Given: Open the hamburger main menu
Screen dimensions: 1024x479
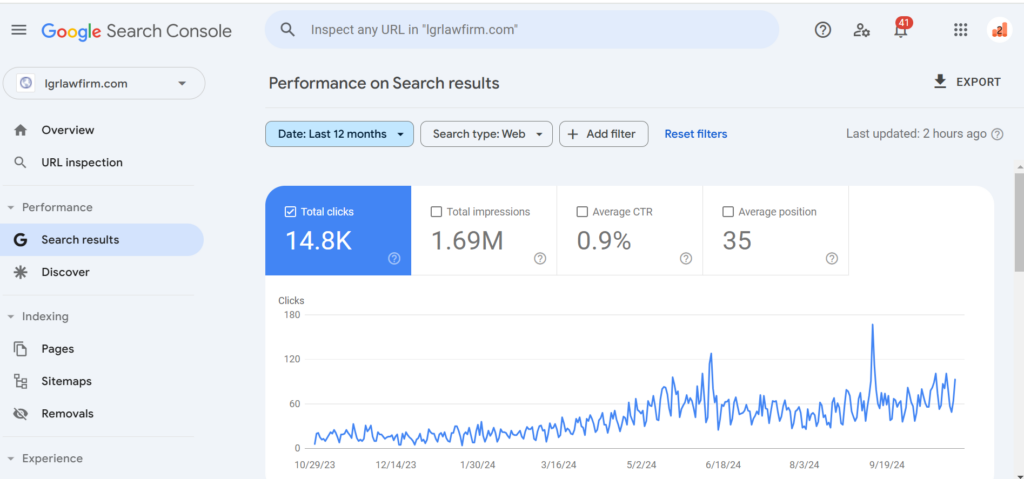Looking at the screenshot, I should click(x=19, y=30).
